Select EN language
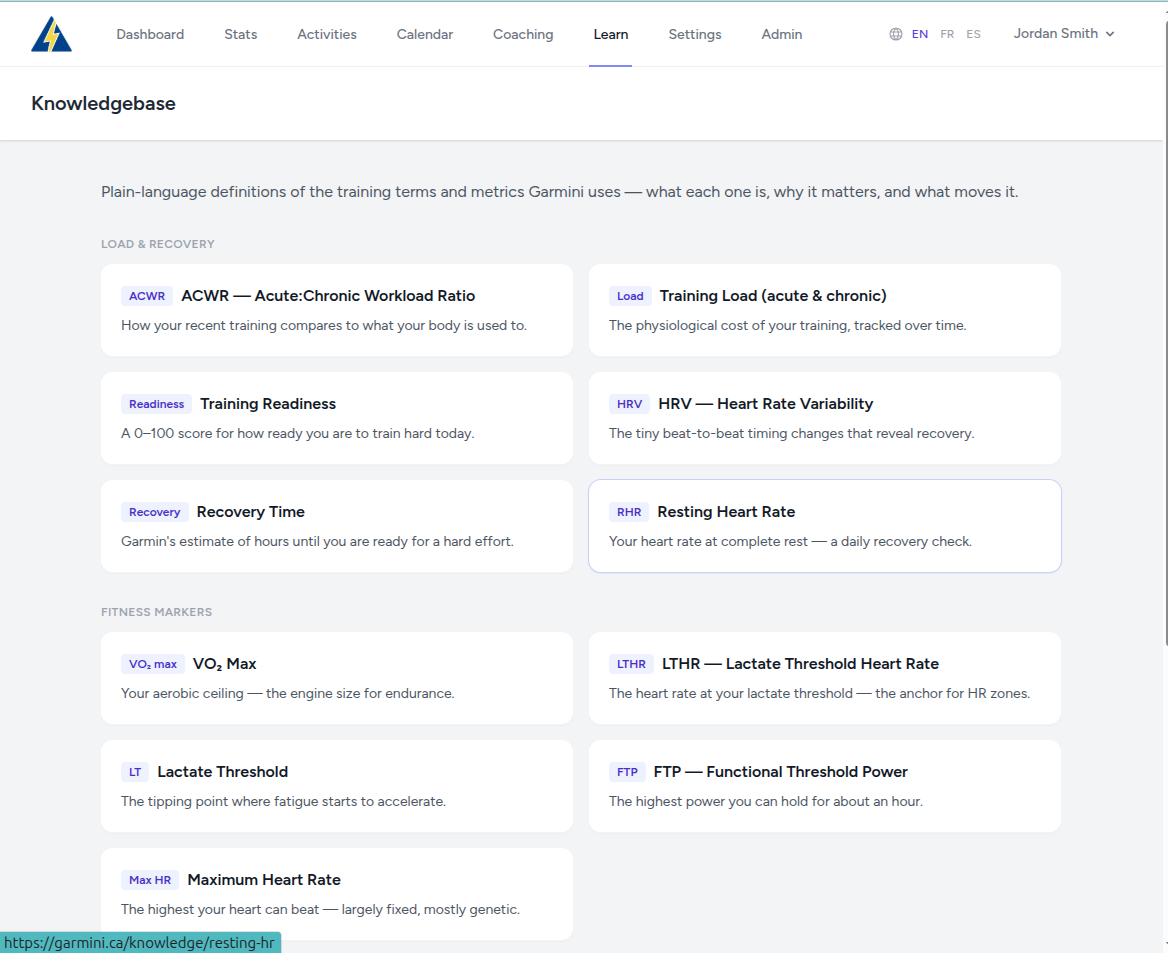 [920, 34]
